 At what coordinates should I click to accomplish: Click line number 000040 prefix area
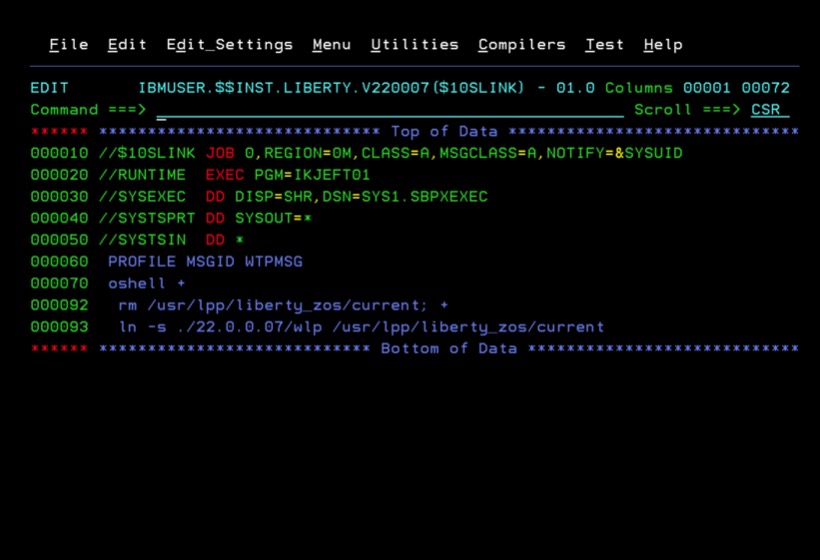(59, 219)
